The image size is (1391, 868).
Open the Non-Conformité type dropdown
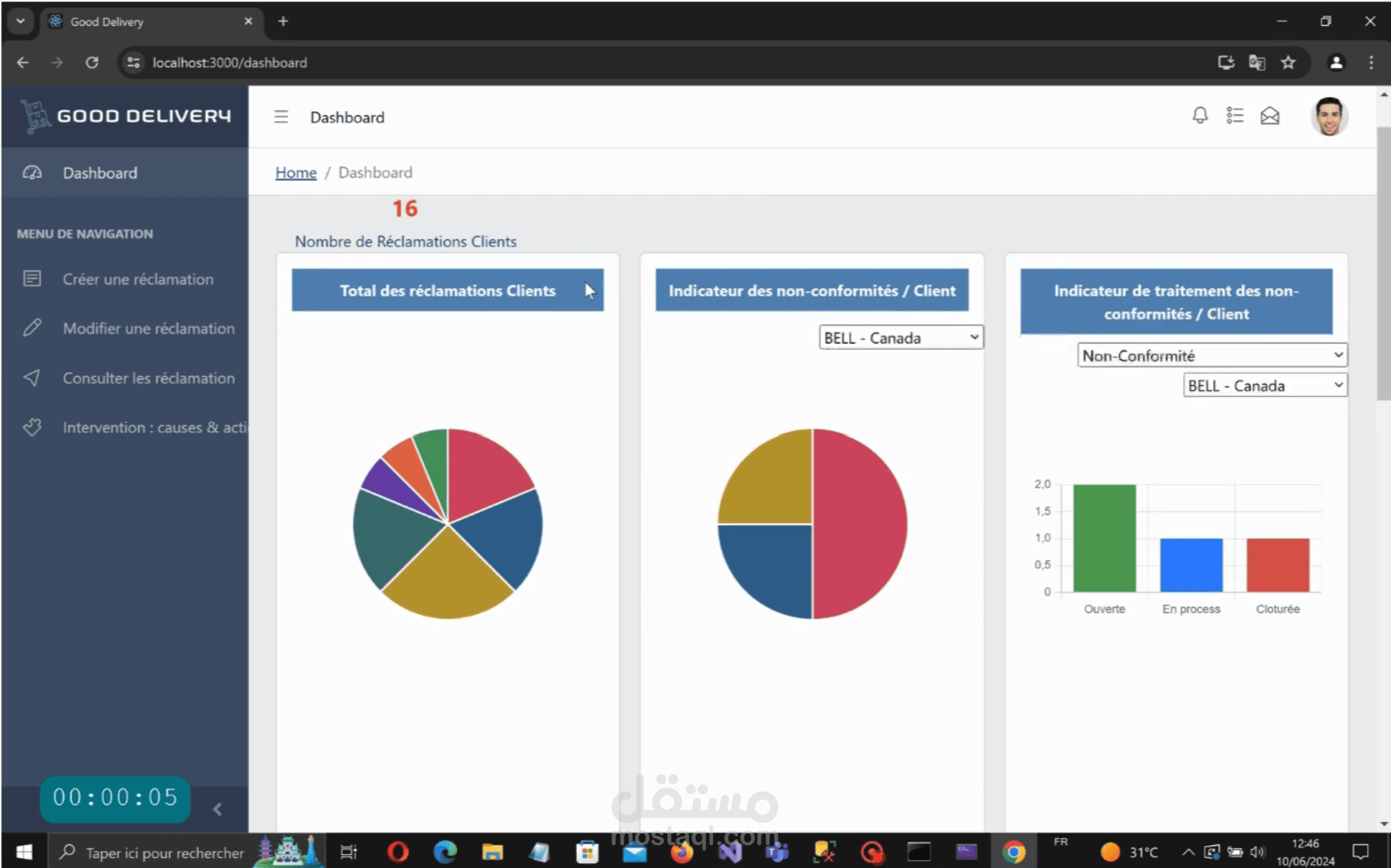pyautogui.click(x=1212, y=355)
